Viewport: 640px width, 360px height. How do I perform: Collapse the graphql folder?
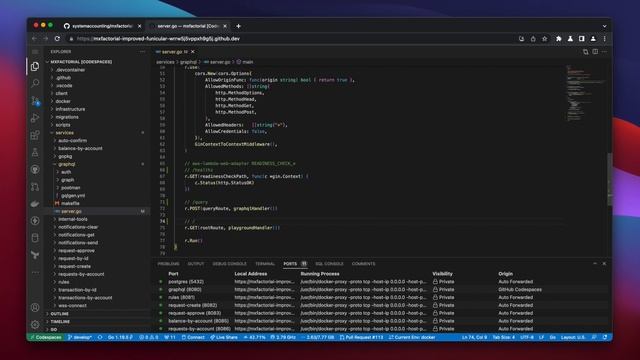tap(67, 164)
